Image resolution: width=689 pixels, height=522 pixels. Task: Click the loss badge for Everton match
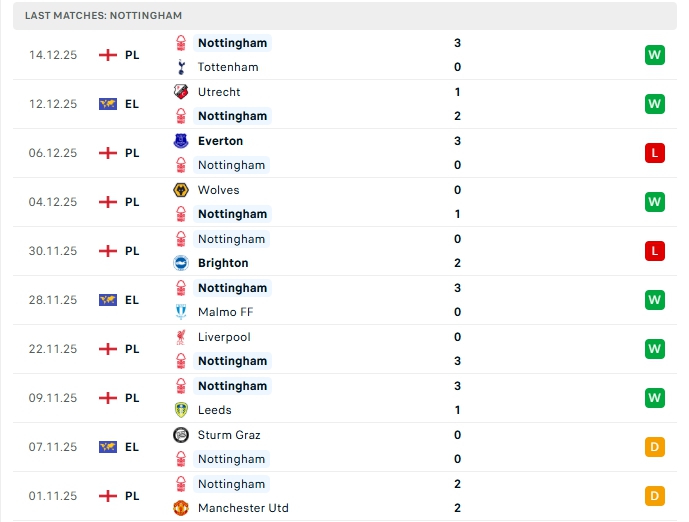point(655,153)
